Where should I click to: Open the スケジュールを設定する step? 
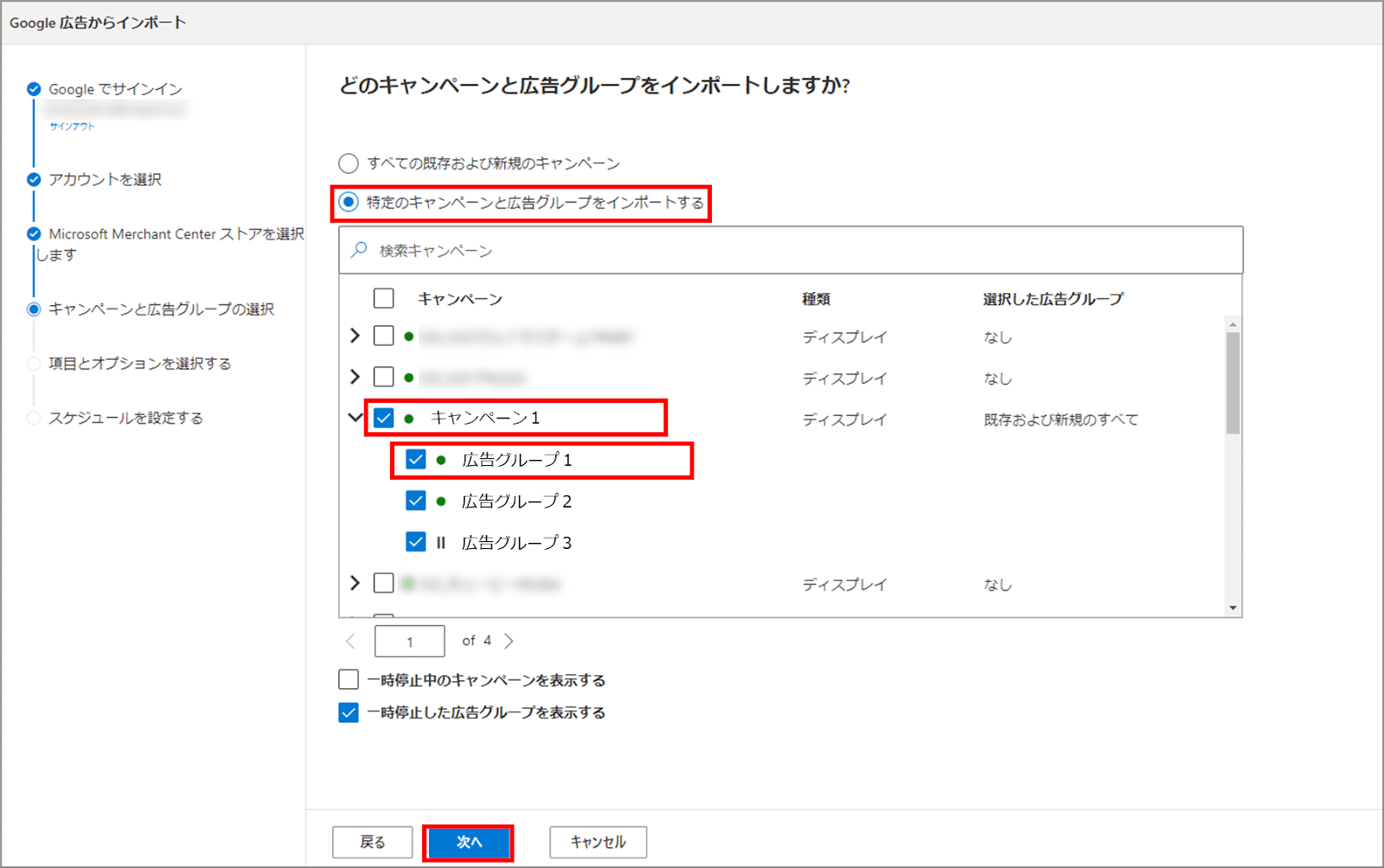click(x=125, y=418)
